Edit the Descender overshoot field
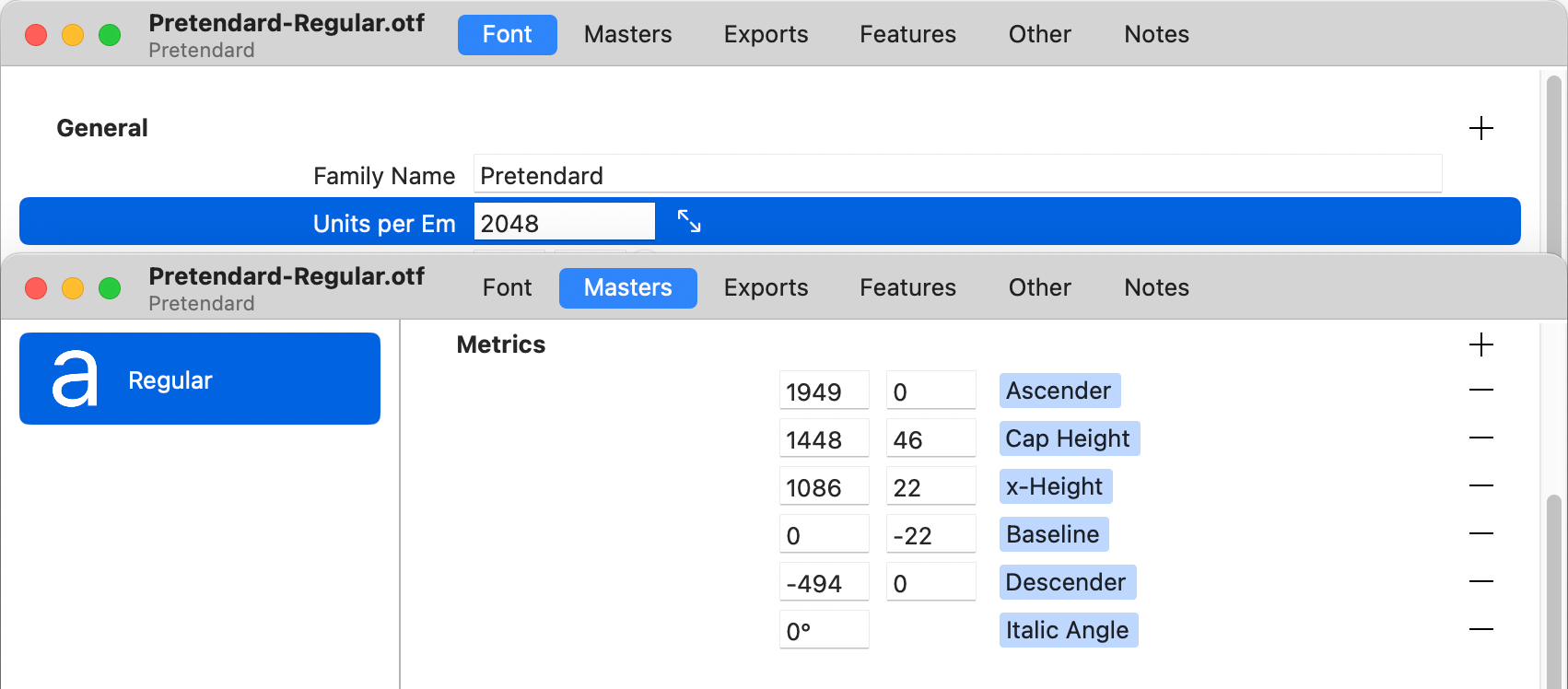The image size is (1568, 689). point(931,582)
